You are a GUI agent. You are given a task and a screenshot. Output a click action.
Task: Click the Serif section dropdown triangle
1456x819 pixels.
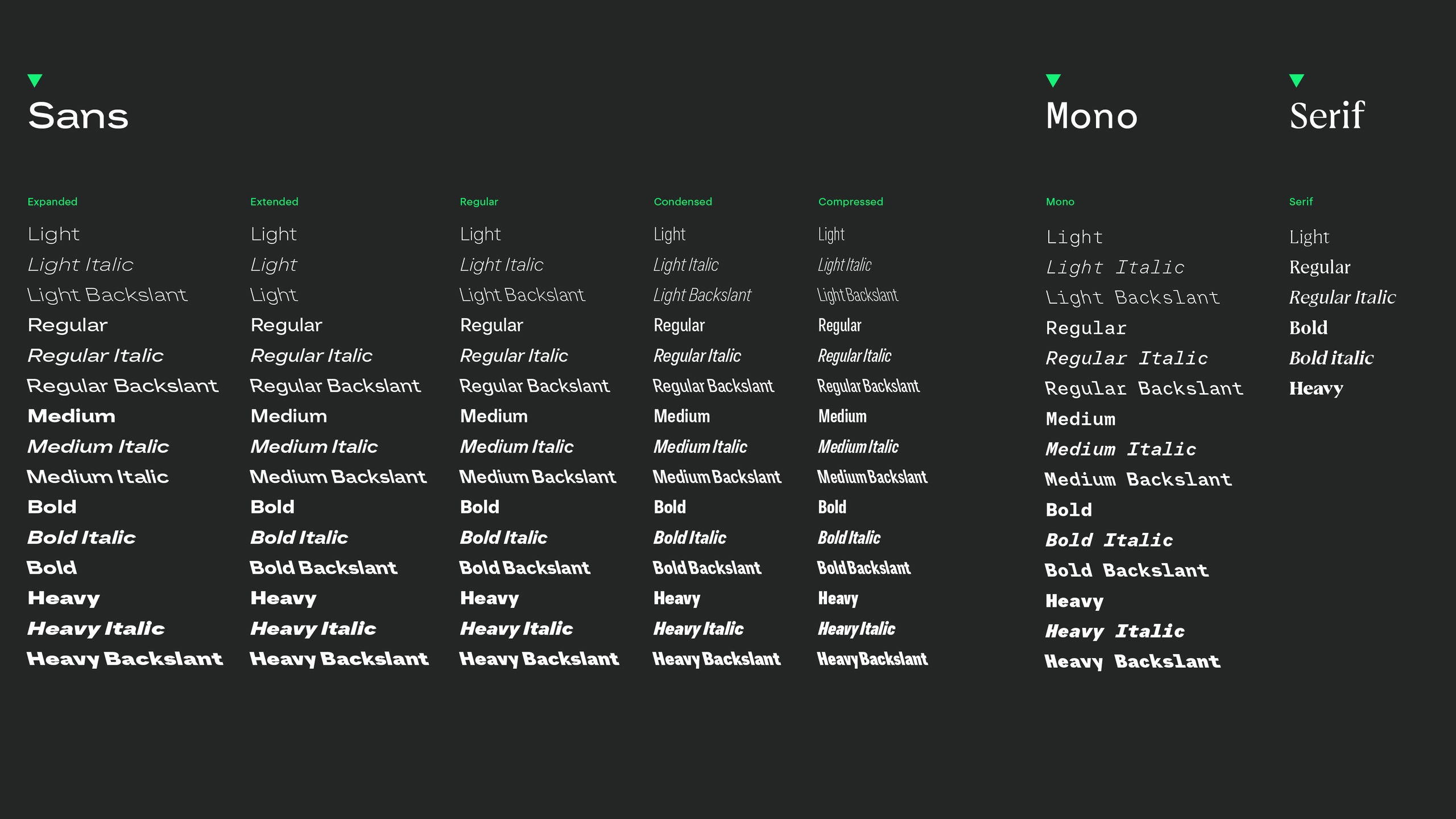click(1297, 80)
